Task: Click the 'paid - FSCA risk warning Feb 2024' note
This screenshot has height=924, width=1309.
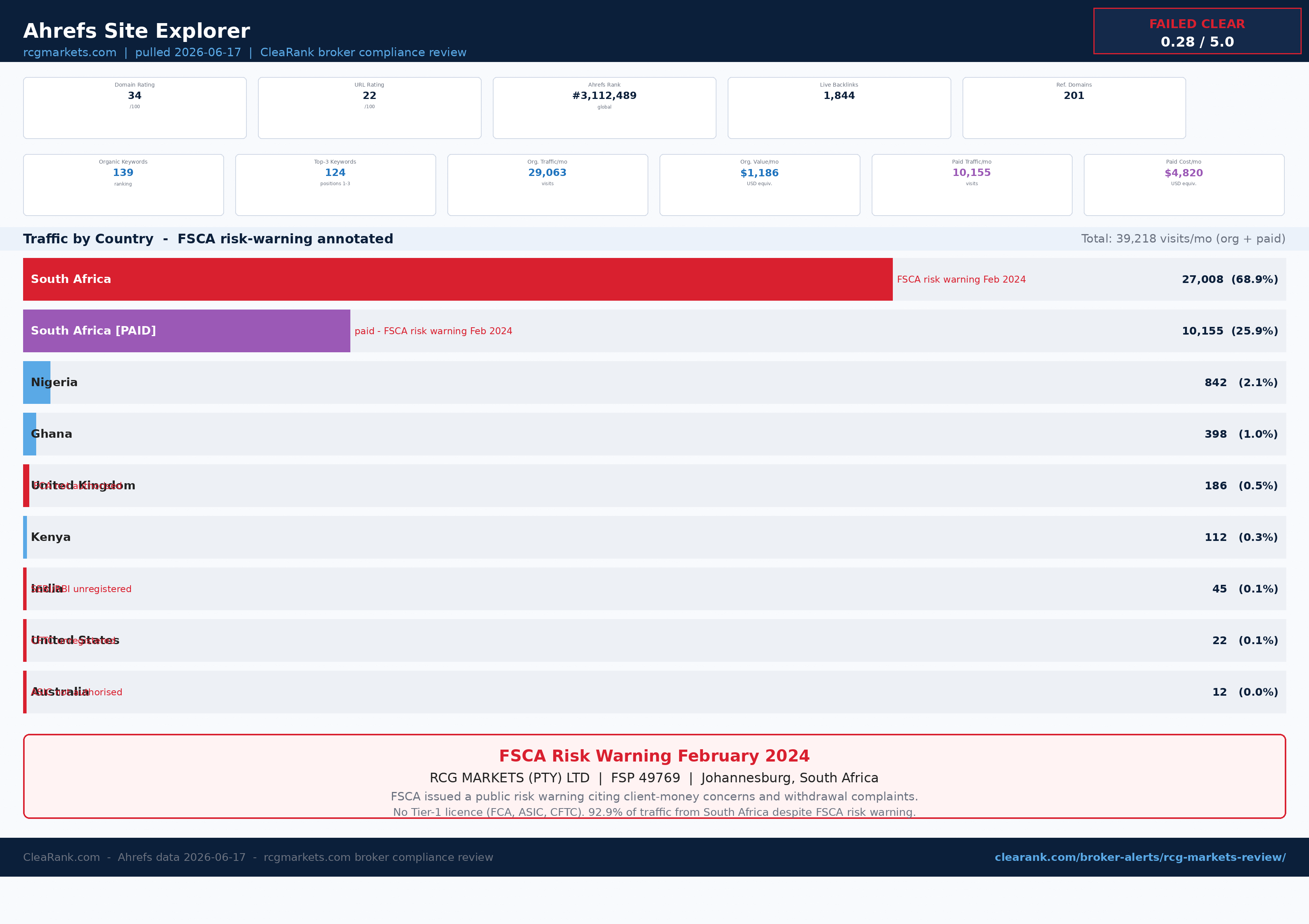Action: pyautogui.click(x=433, y=331)
